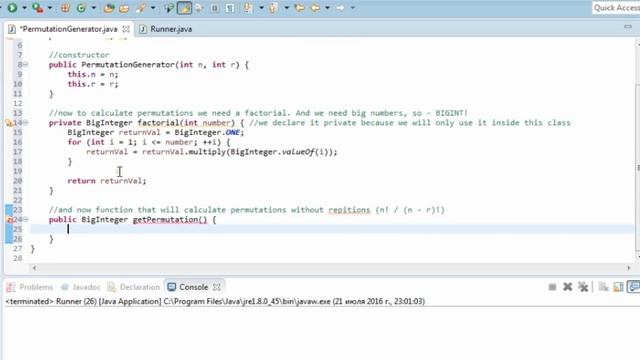Toggle Mark Occurrences highlighted button
640x360 pixels.
tap(184, 8)
